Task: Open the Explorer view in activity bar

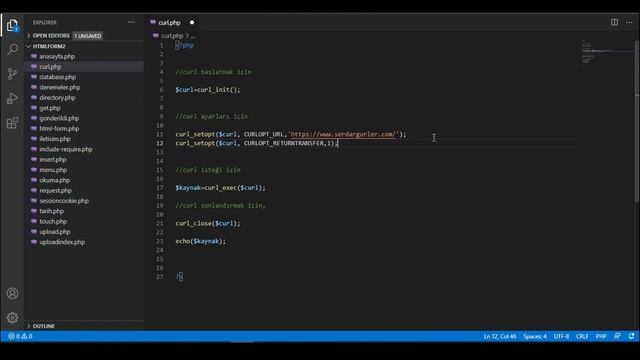Action: tap(12, 25)
